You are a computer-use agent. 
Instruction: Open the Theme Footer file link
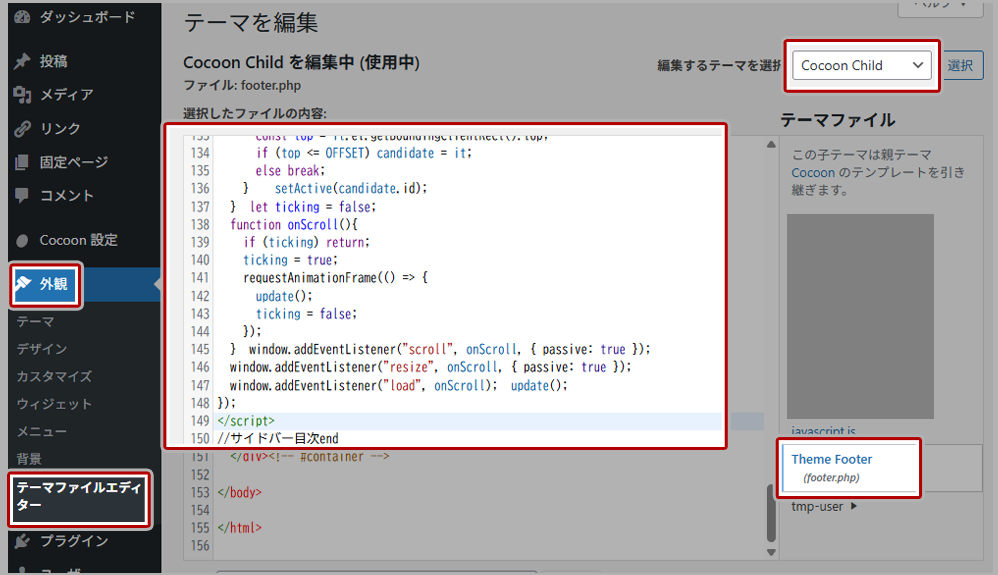(x=831, y=460)
